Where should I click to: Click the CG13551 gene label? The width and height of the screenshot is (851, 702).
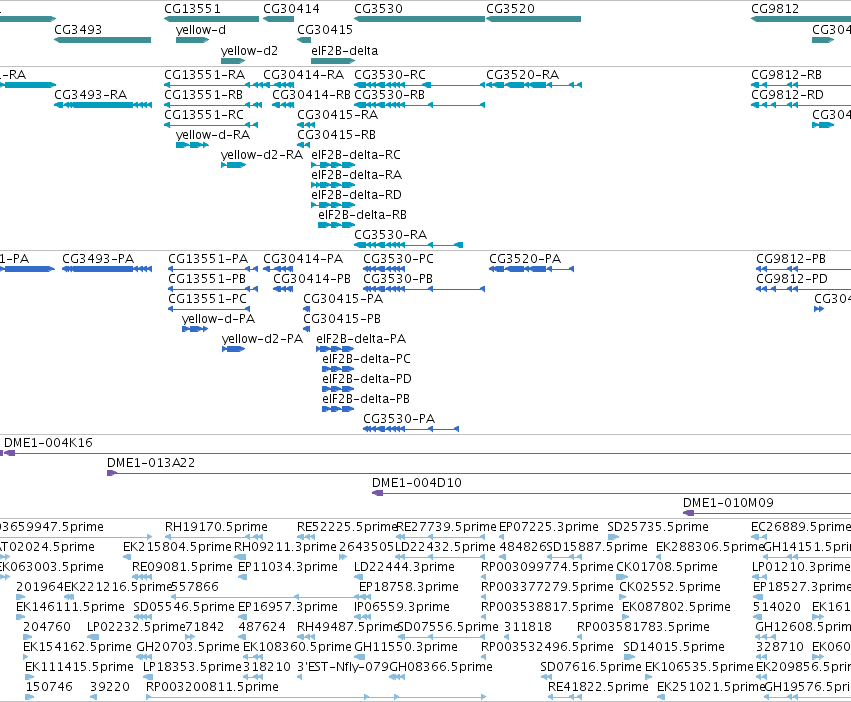(x=193, y=9)
